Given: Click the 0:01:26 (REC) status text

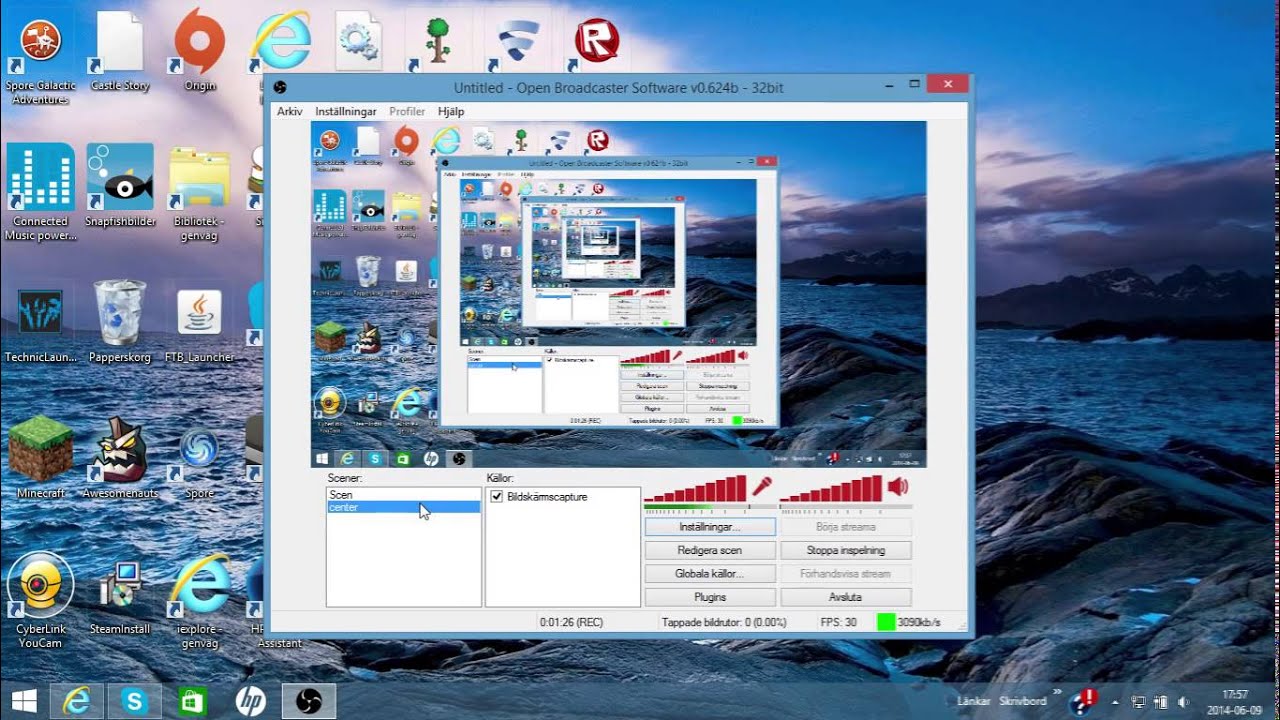Looking at the screenshot, I should point(571,622).
